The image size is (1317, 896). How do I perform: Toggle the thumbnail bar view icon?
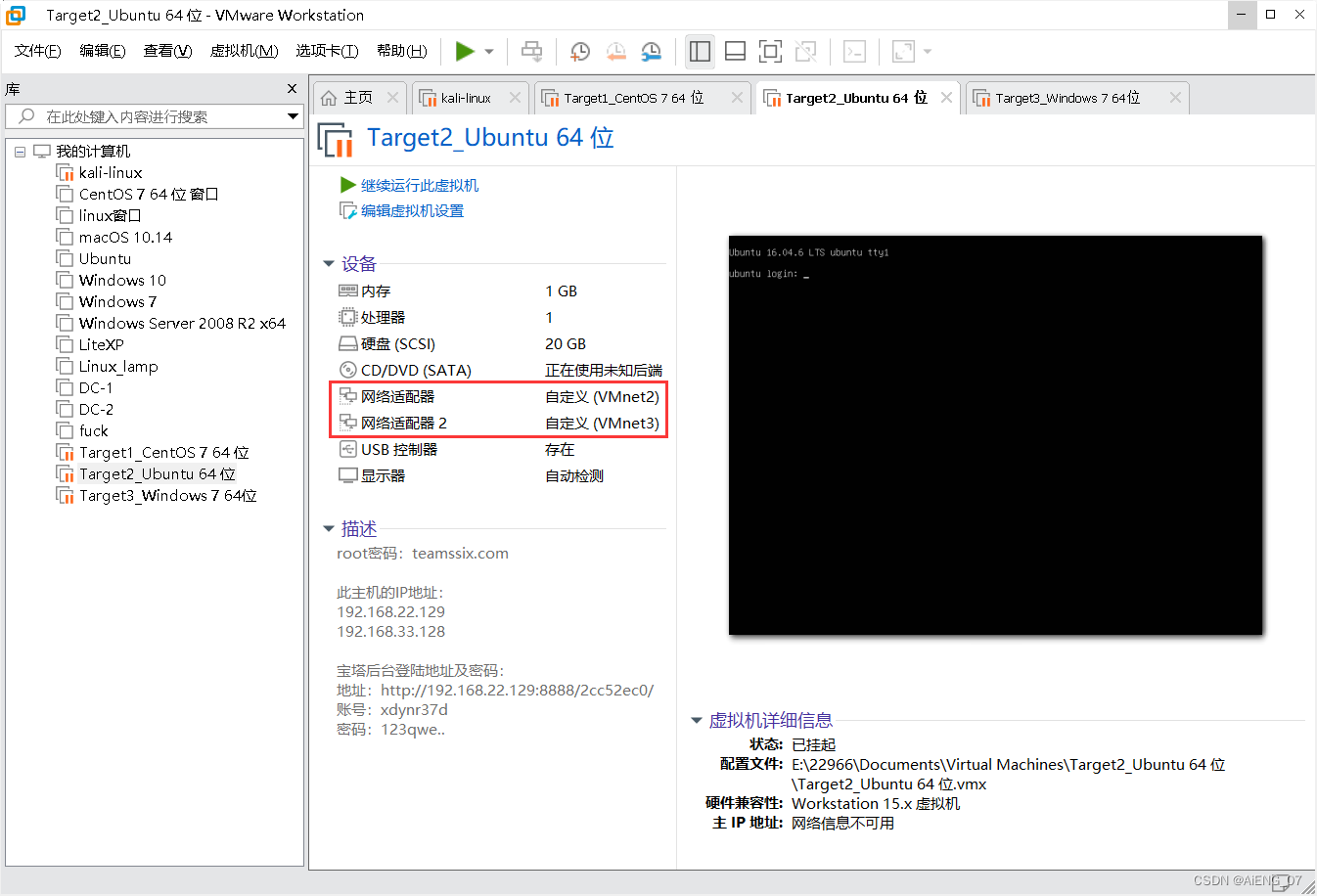click(735, 51)
